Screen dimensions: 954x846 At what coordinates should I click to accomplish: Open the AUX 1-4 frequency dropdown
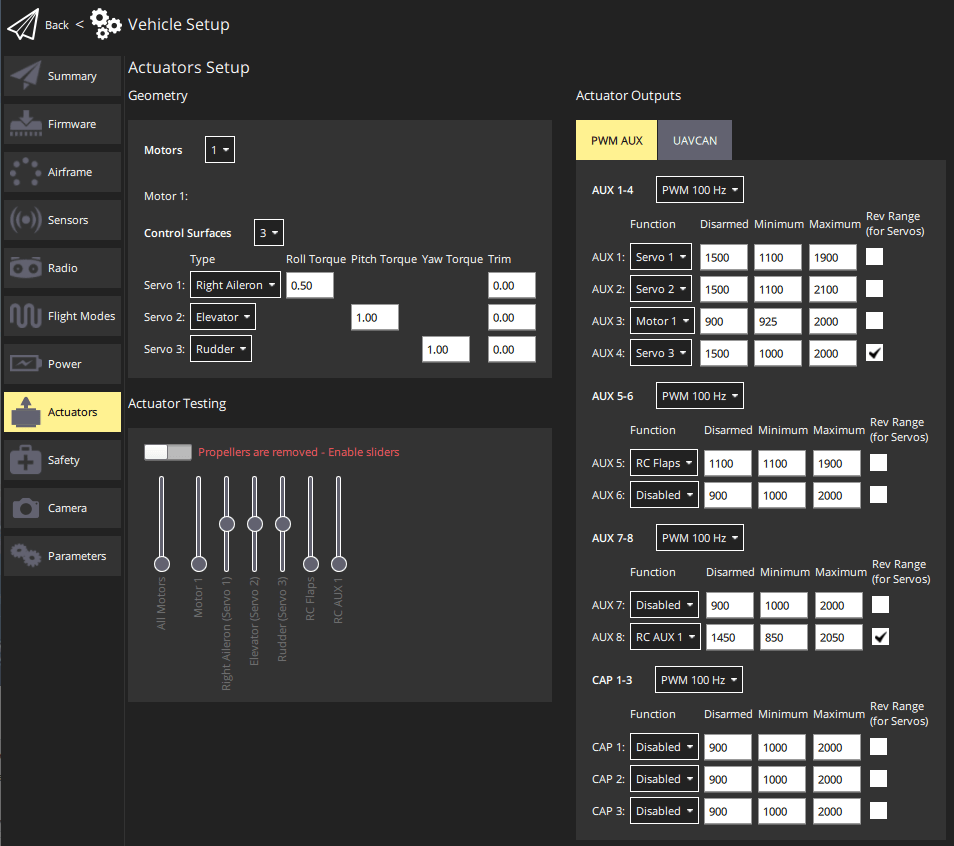(x=699, y=189)
